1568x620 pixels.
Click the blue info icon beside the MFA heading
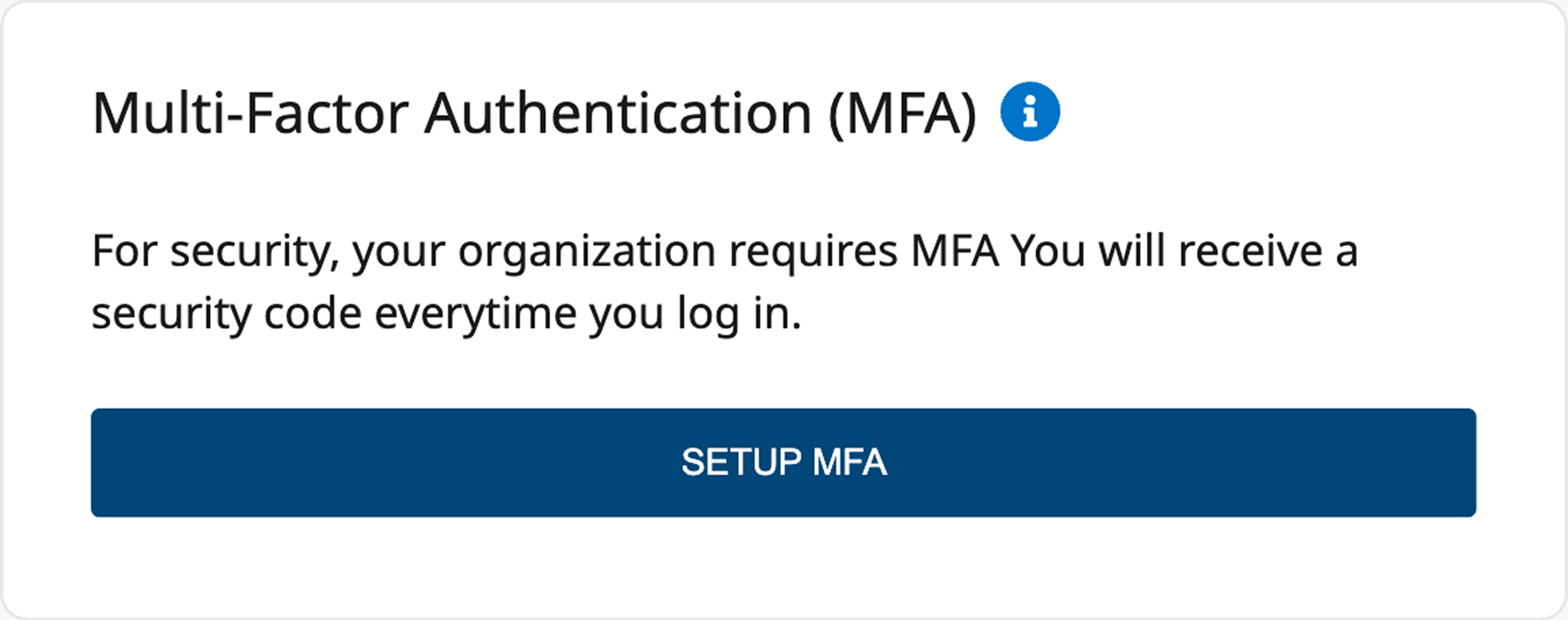(x=1030, y=112)
